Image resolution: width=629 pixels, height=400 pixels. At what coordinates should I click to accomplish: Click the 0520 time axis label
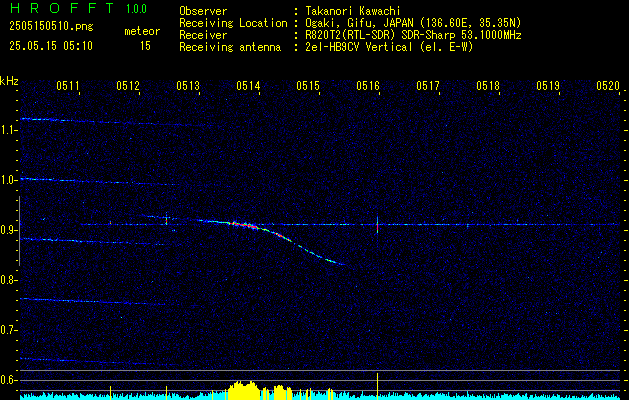[x=608, y=86]
